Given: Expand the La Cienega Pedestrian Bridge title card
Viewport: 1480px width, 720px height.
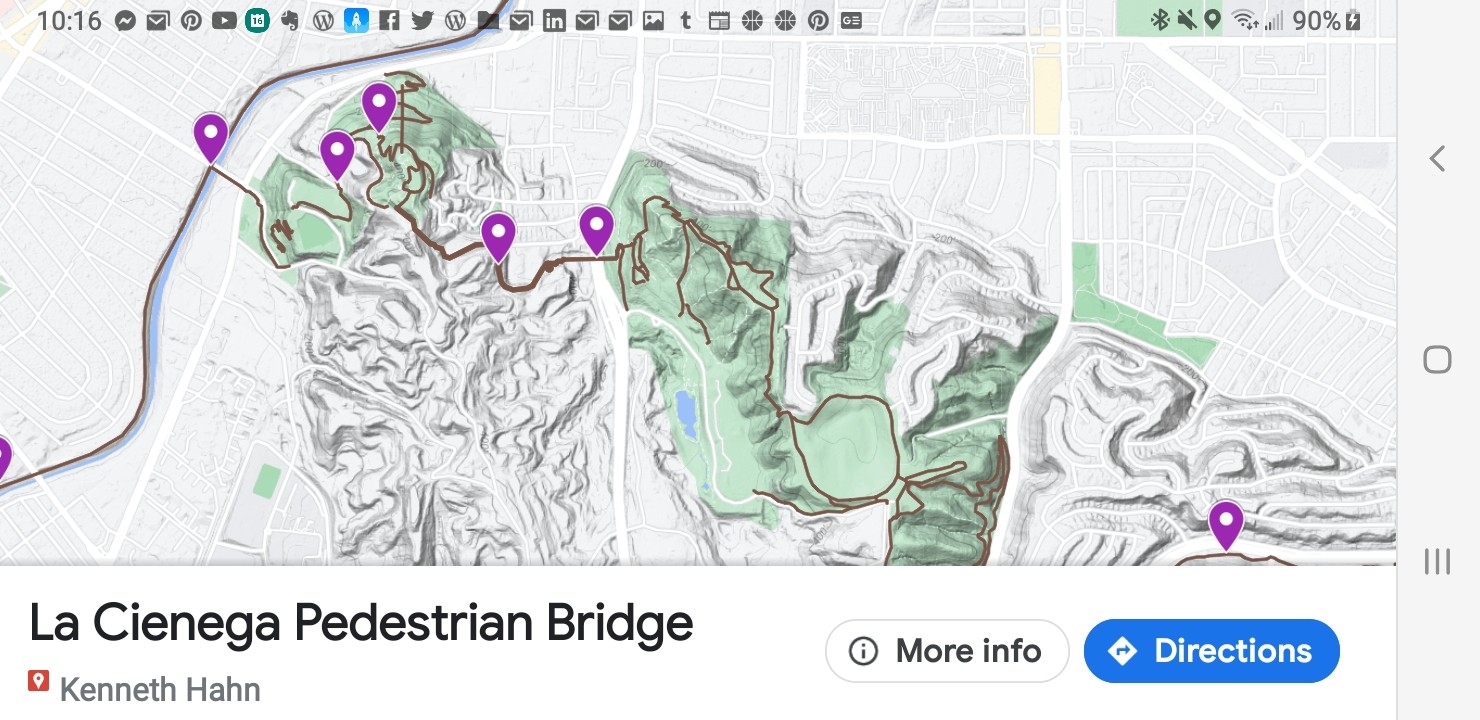Looking at the screenshot, I should [x=361, y=623].
